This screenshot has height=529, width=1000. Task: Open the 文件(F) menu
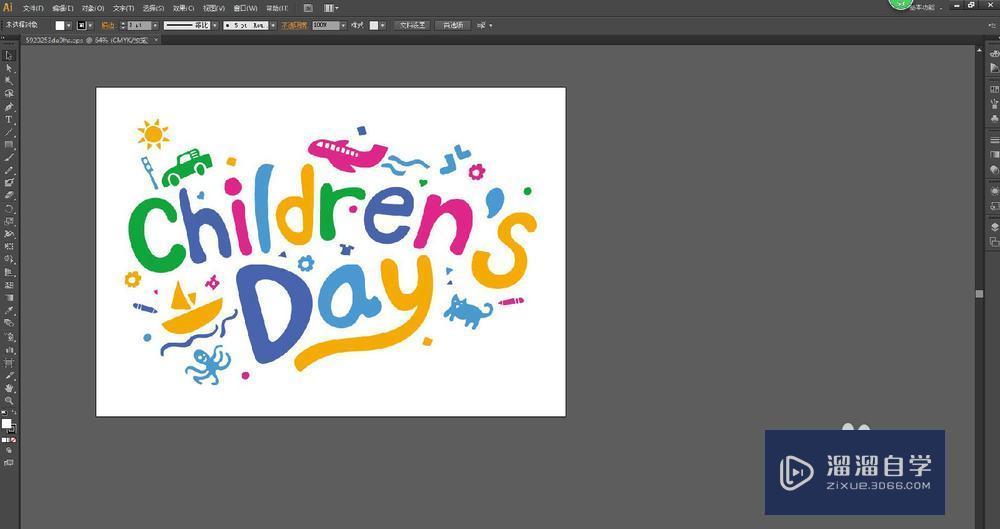pos(33,8)
